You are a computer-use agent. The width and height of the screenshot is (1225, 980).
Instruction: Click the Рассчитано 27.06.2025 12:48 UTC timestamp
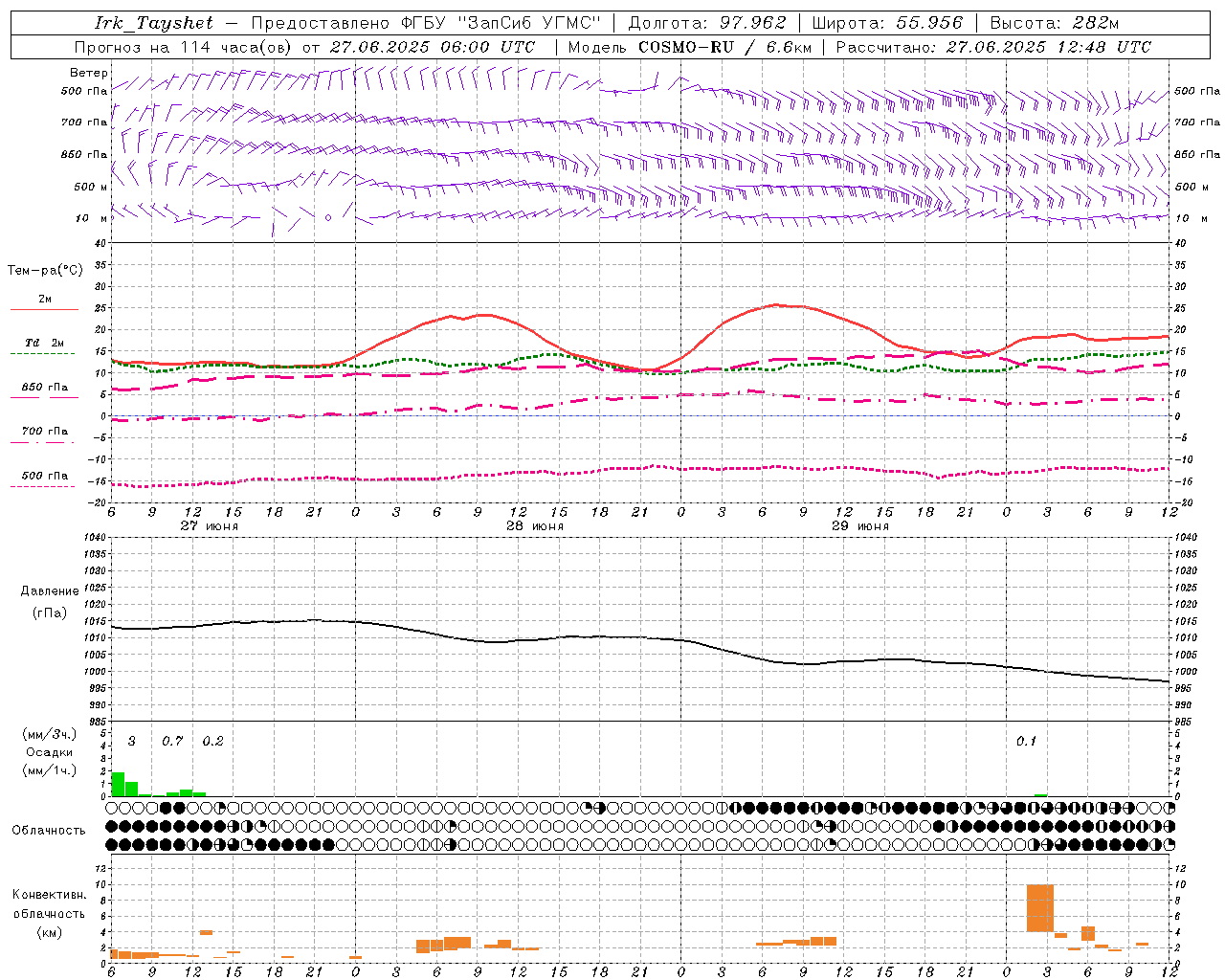click(x=993, y=47)
